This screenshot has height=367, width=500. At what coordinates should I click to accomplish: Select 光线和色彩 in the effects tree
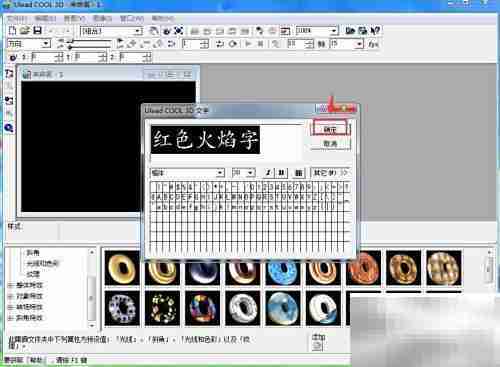click(43, 263)
